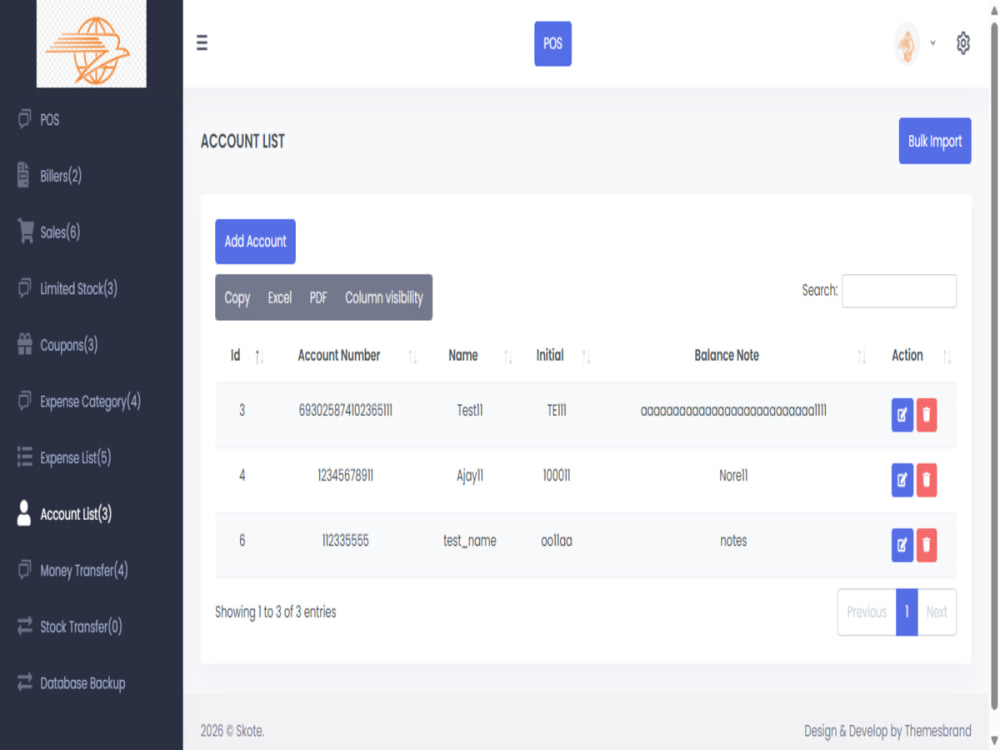1000x750 pixels.
Task: Open Billers(2) in the sidebar
Action: tap(61, 176)
